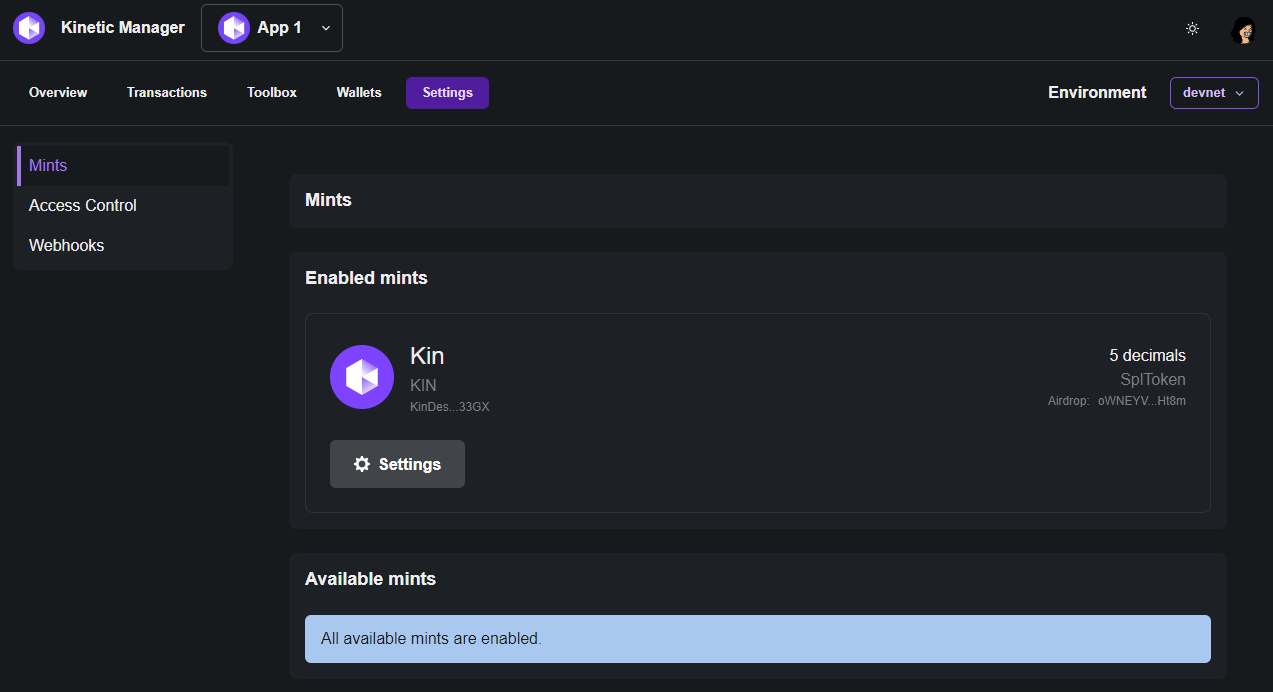This screenshot has width=1273, height=692.
Task: Expand the devnet chevron
Action: (1240, 93)
